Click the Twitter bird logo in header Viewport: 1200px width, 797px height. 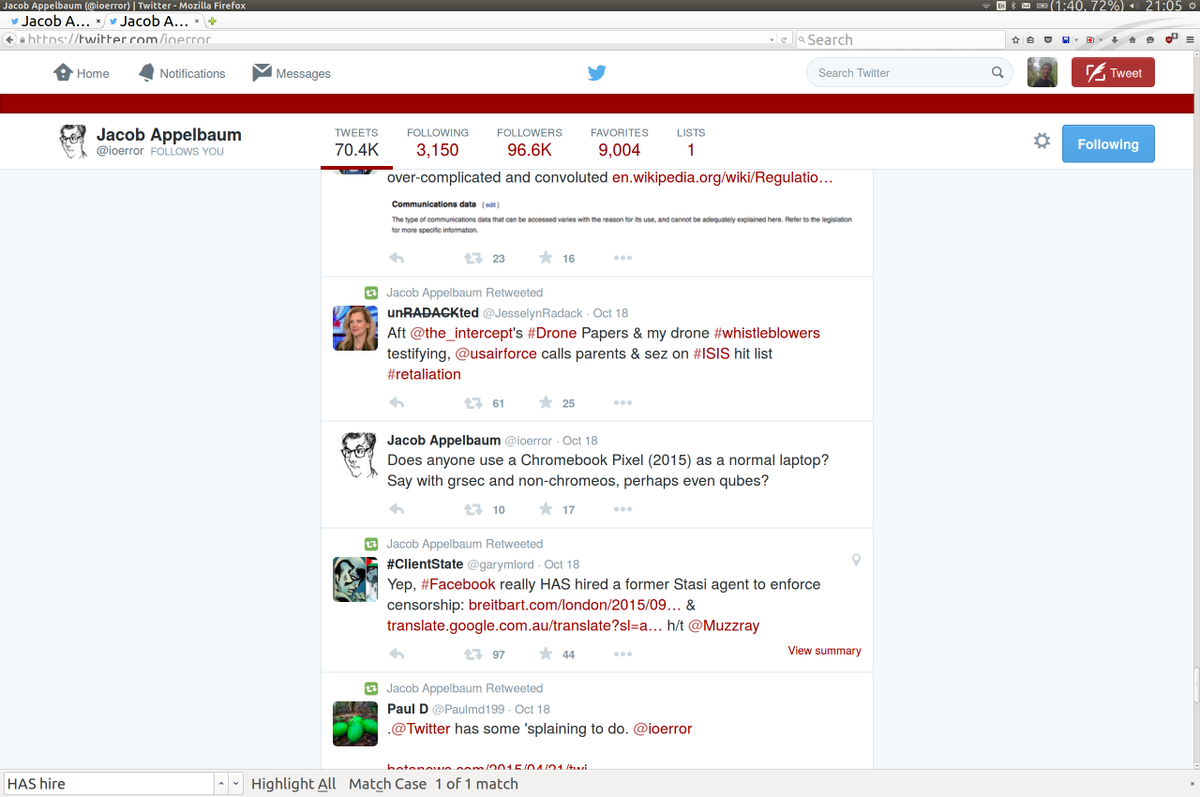(597, 73)
